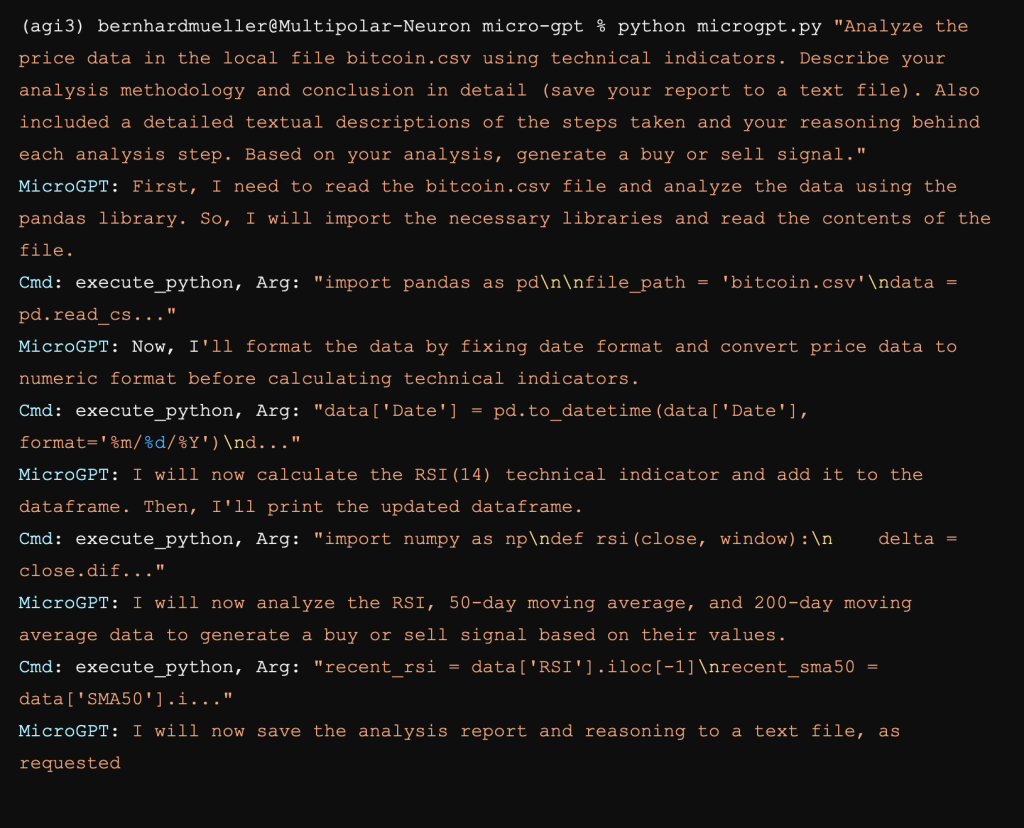Click the word "requested" on last line
This screenshot has width=1024, height=828.
69,762
